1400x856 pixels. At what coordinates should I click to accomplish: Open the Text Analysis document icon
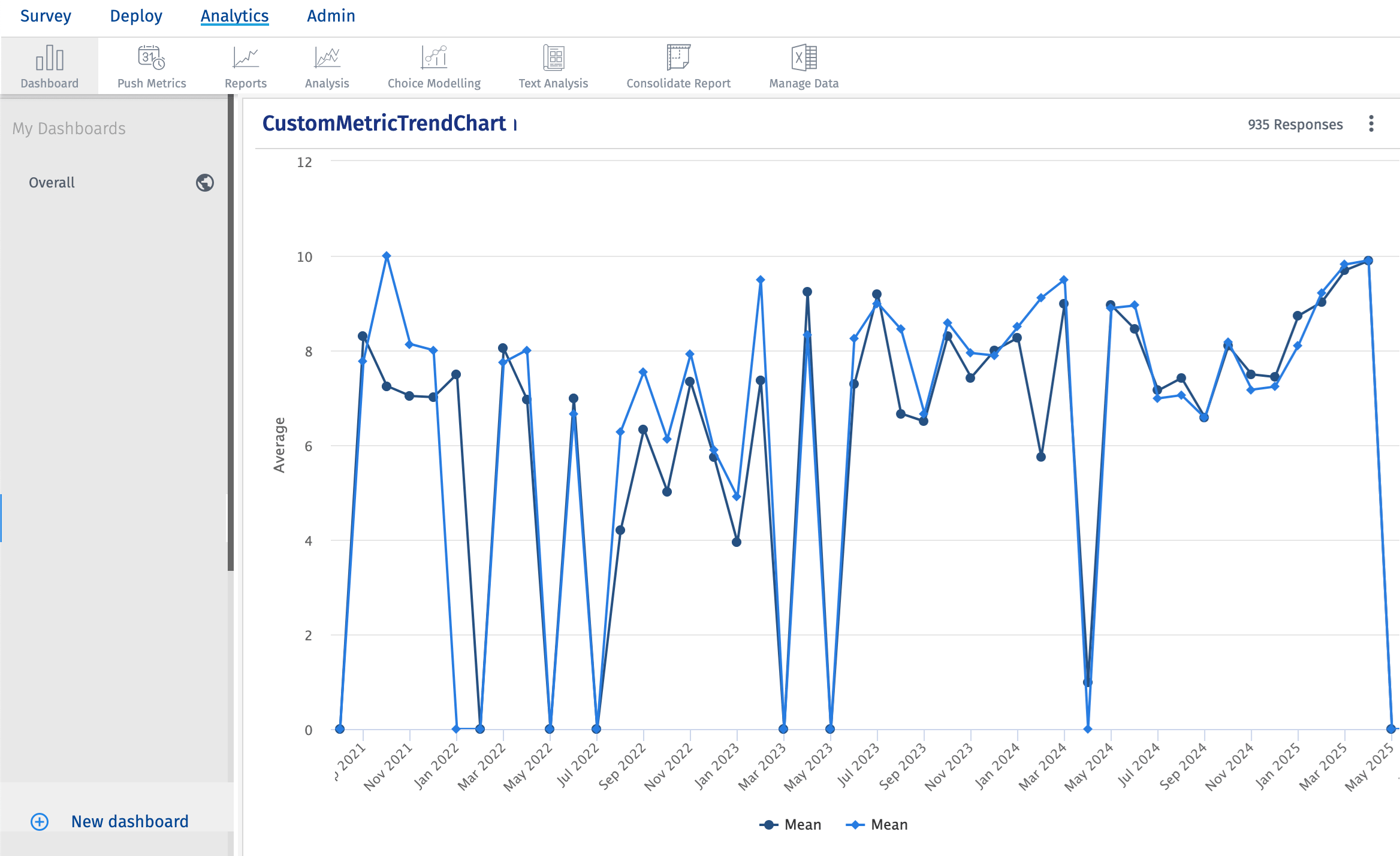(x=553, y=58)
